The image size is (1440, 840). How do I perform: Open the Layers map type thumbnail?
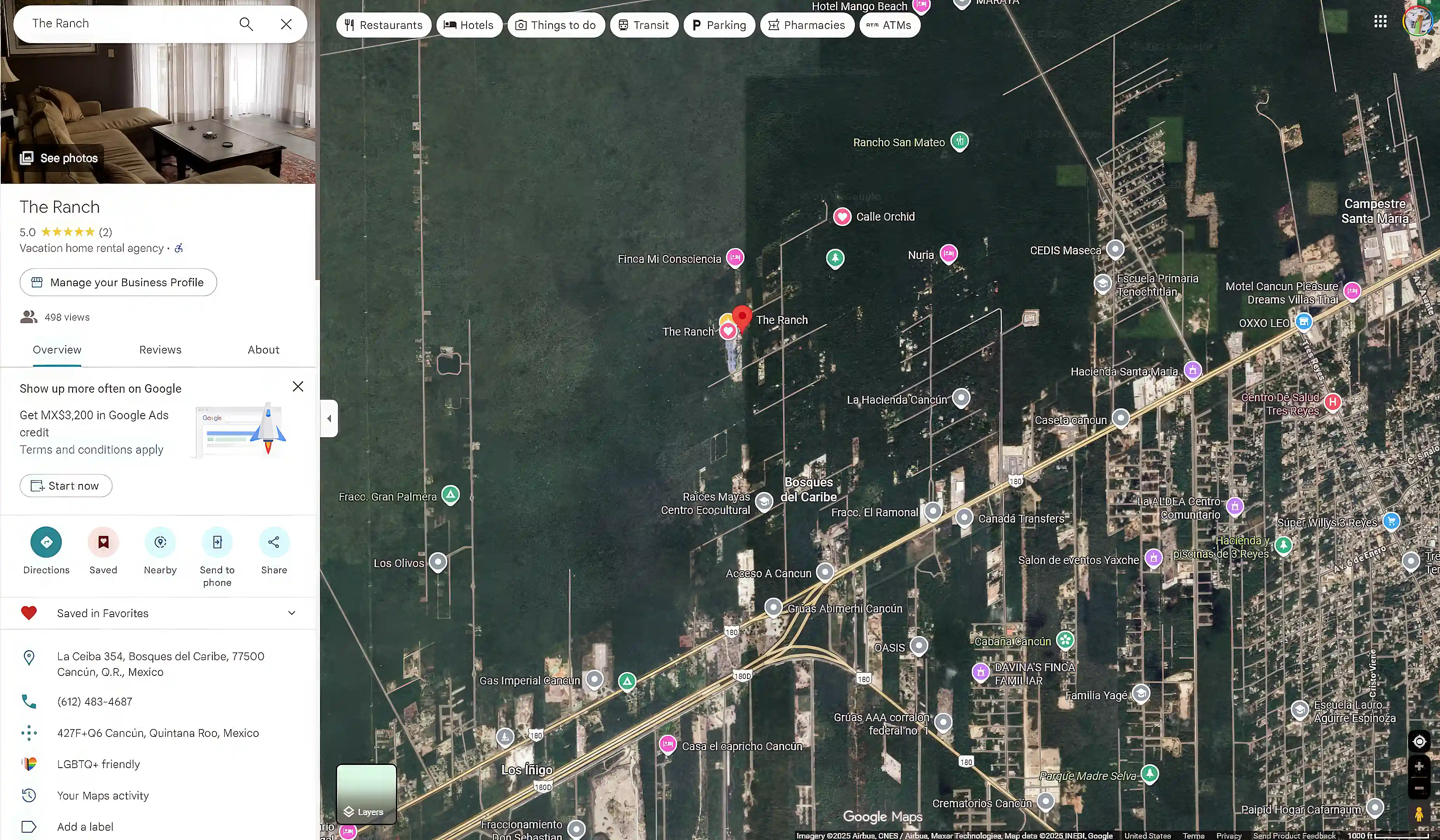pos(366,794)
